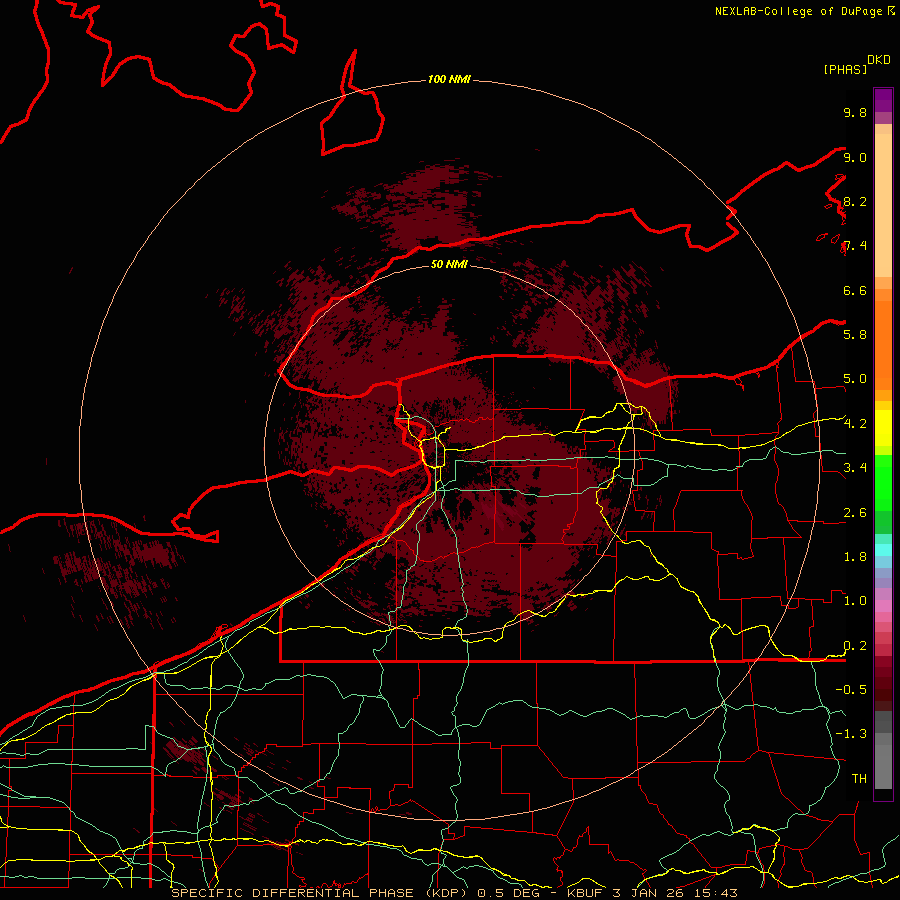This screenshot has width=900, height=900.
Task: Click the 9.8 value on the scale
Action: [855, 112]
